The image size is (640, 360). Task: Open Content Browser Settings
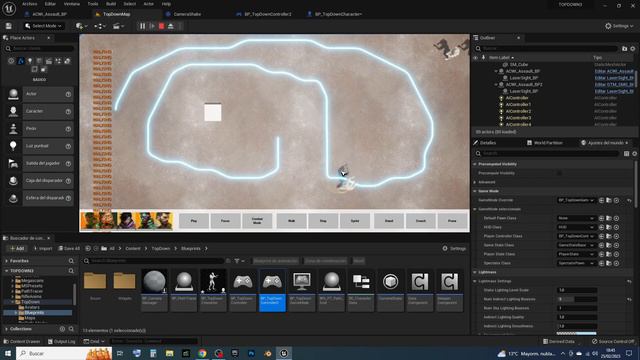click(x=454, y=249)
